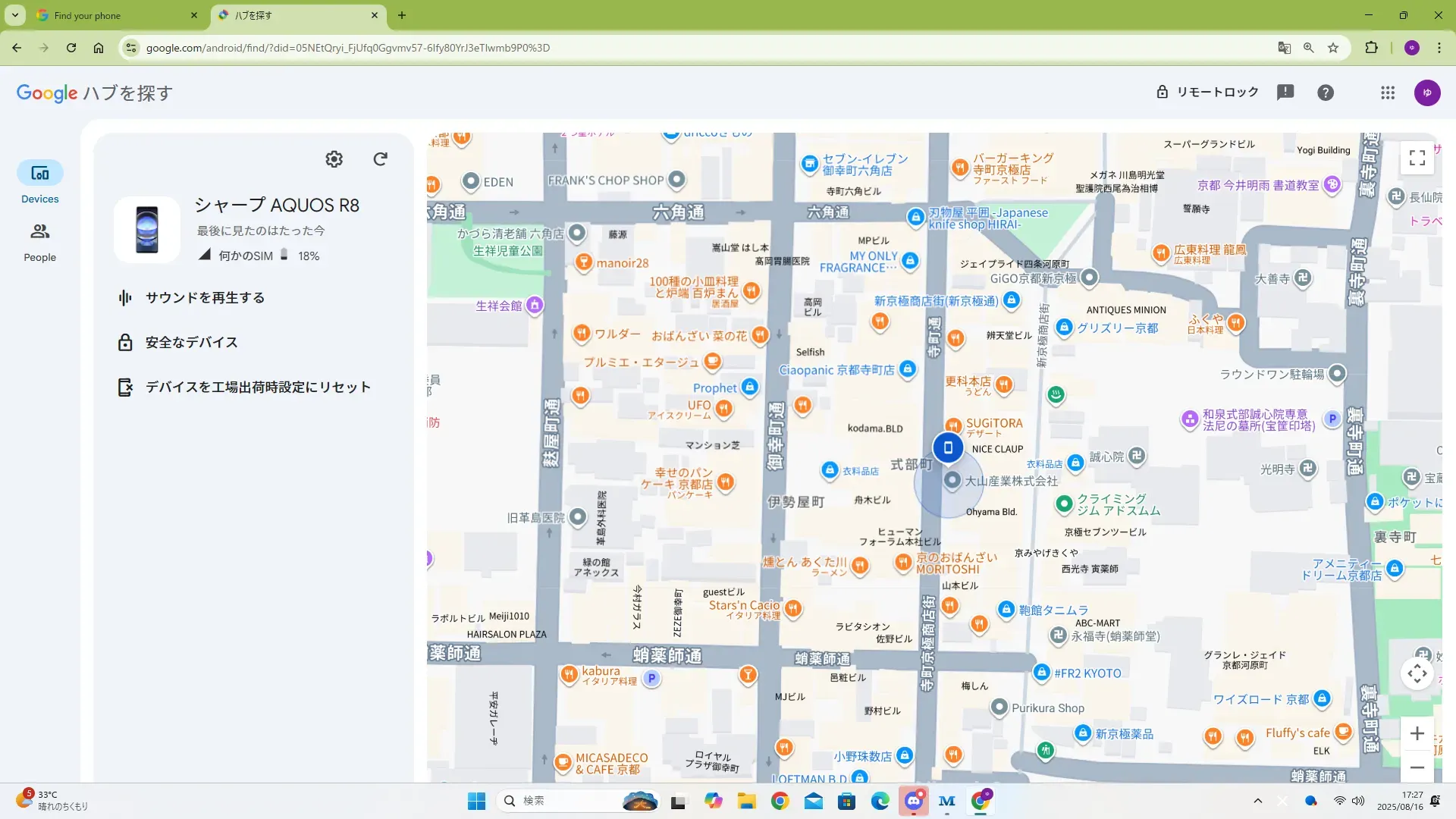Choose 安全なデバイス option
Screen dimensions: 1456x819
191,343
